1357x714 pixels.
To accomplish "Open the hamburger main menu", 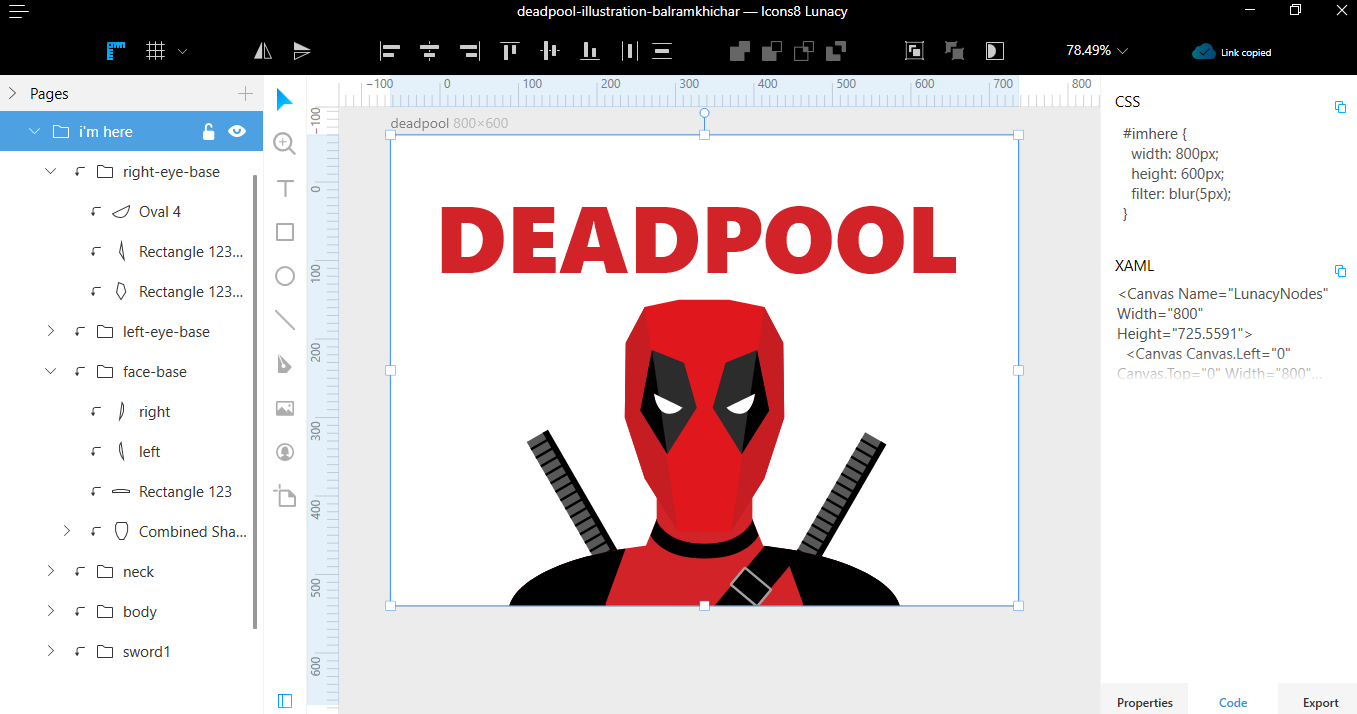I will pos(19,12).
